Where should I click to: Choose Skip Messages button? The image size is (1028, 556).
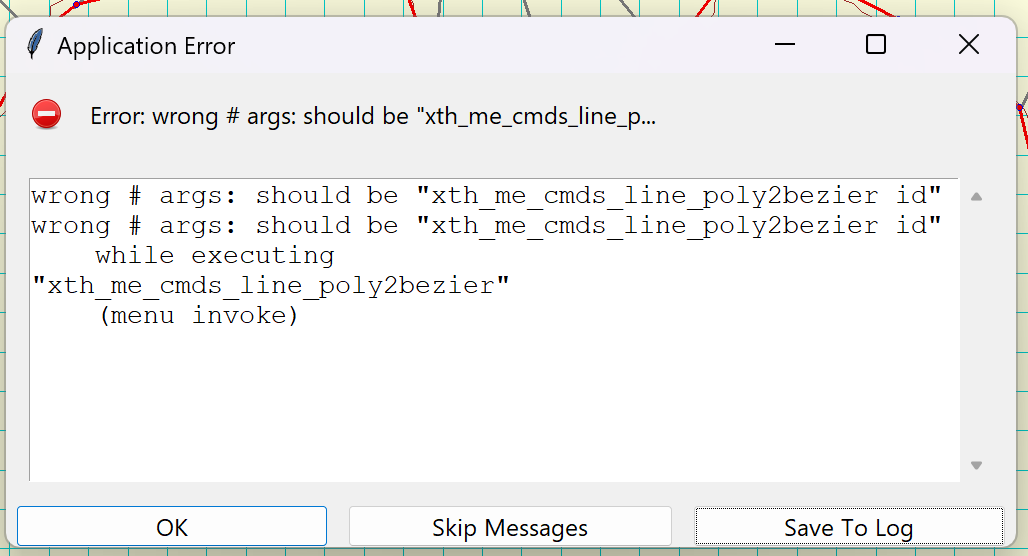pyautogui.click(x=510, y=526)
